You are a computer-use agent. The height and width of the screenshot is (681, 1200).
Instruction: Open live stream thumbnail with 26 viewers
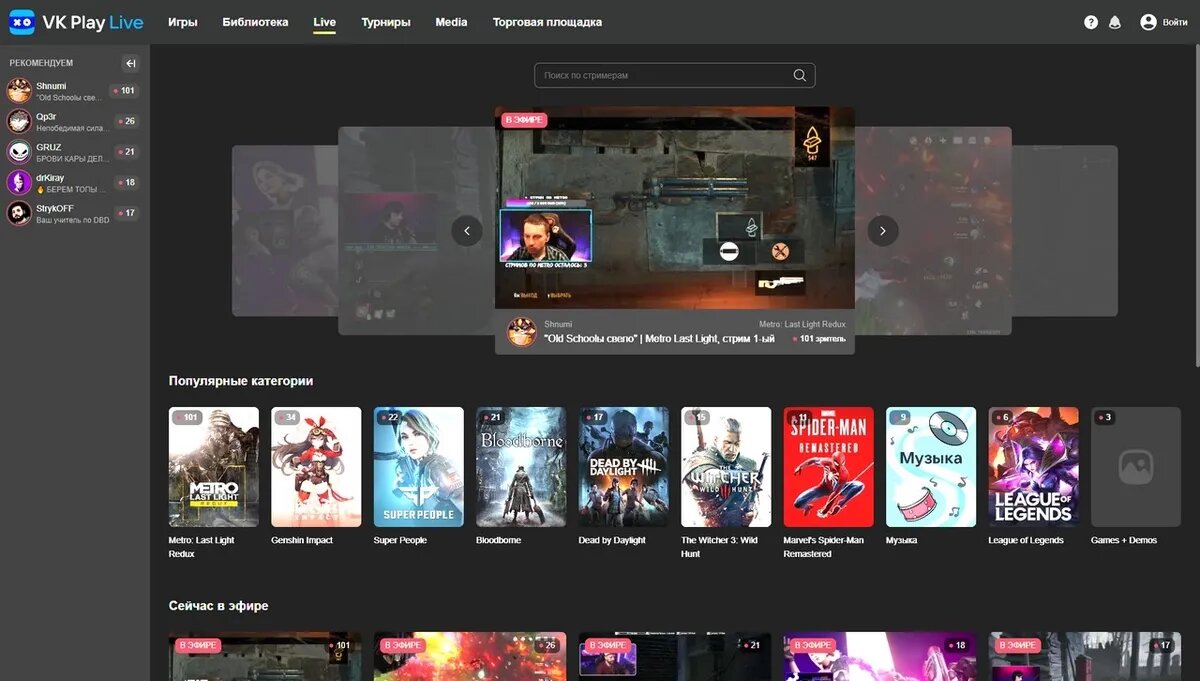[x=470, y=657]
